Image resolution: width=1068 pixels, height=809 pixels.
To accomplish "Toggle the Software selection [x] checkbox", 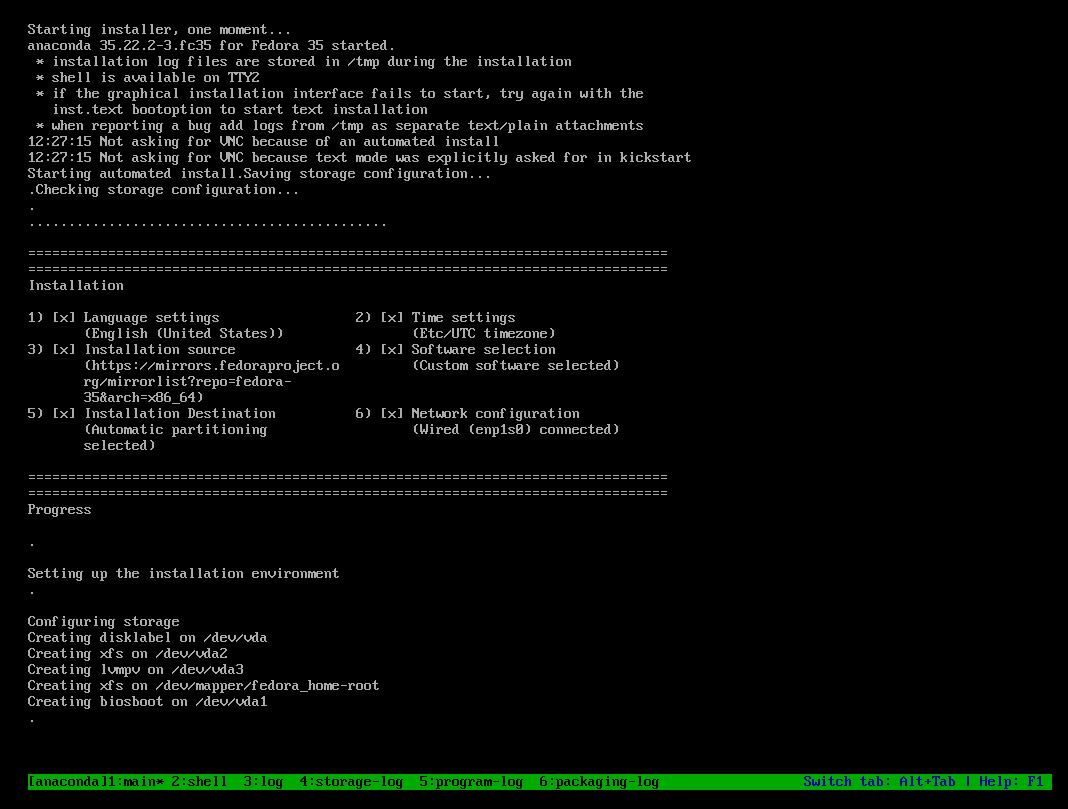I will [392, 349].
